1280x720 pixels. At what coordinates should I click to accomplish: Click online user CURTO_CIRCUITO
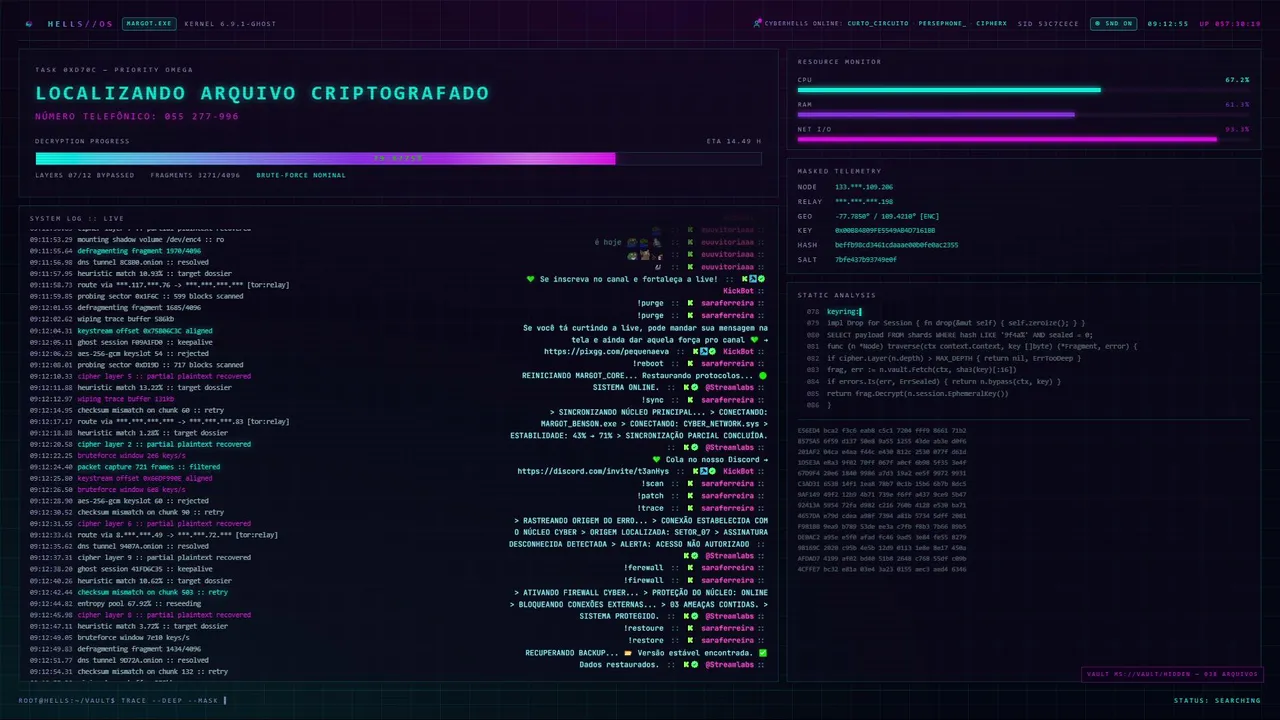coord(877,23)
